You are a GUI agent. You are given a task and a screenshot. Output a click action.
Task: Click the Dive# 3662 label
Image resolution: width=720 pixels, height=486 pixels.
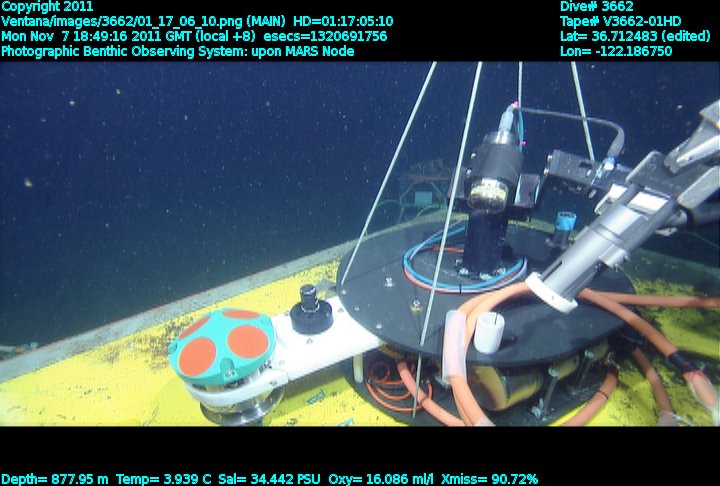599,6
